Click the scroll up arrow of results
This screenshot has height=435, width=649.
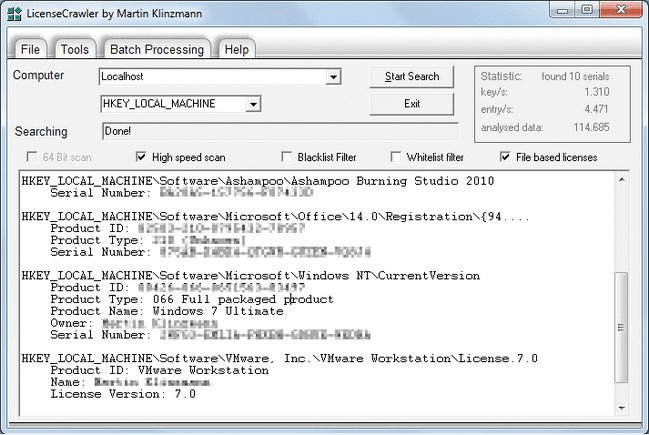pos(621,181)
